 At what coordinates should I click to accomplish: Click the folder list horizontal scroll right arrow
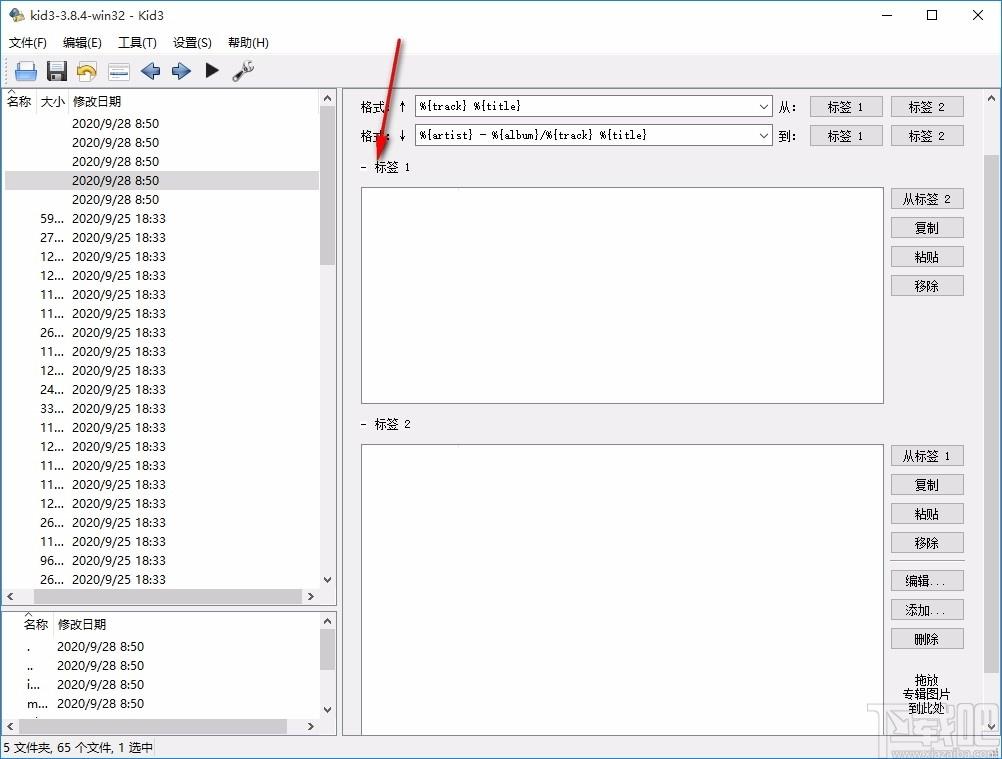point(311,726)
